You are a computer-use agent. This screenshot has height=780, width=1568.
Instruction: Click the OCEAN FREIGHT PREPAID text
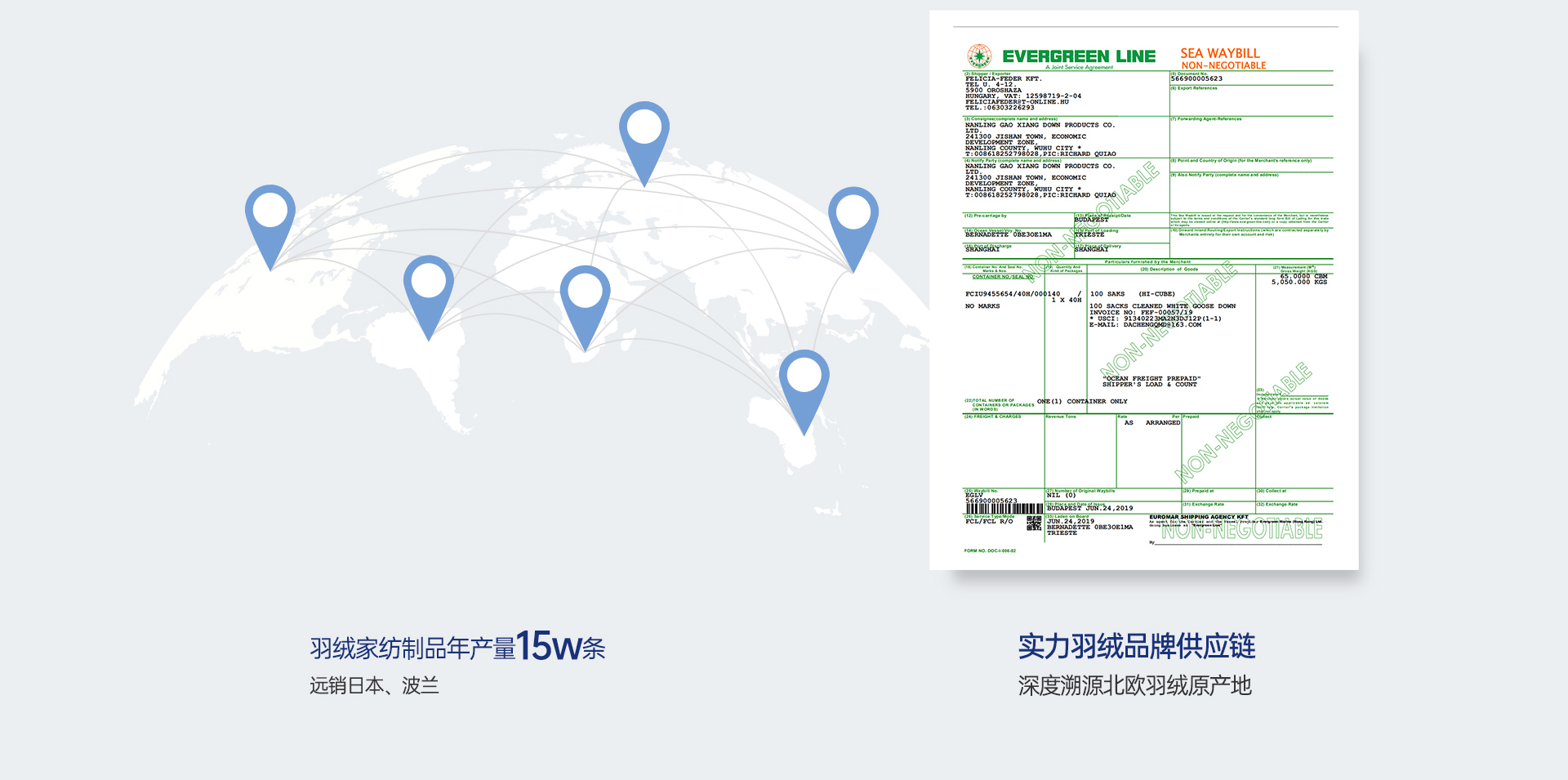[x=1151, y=379]
